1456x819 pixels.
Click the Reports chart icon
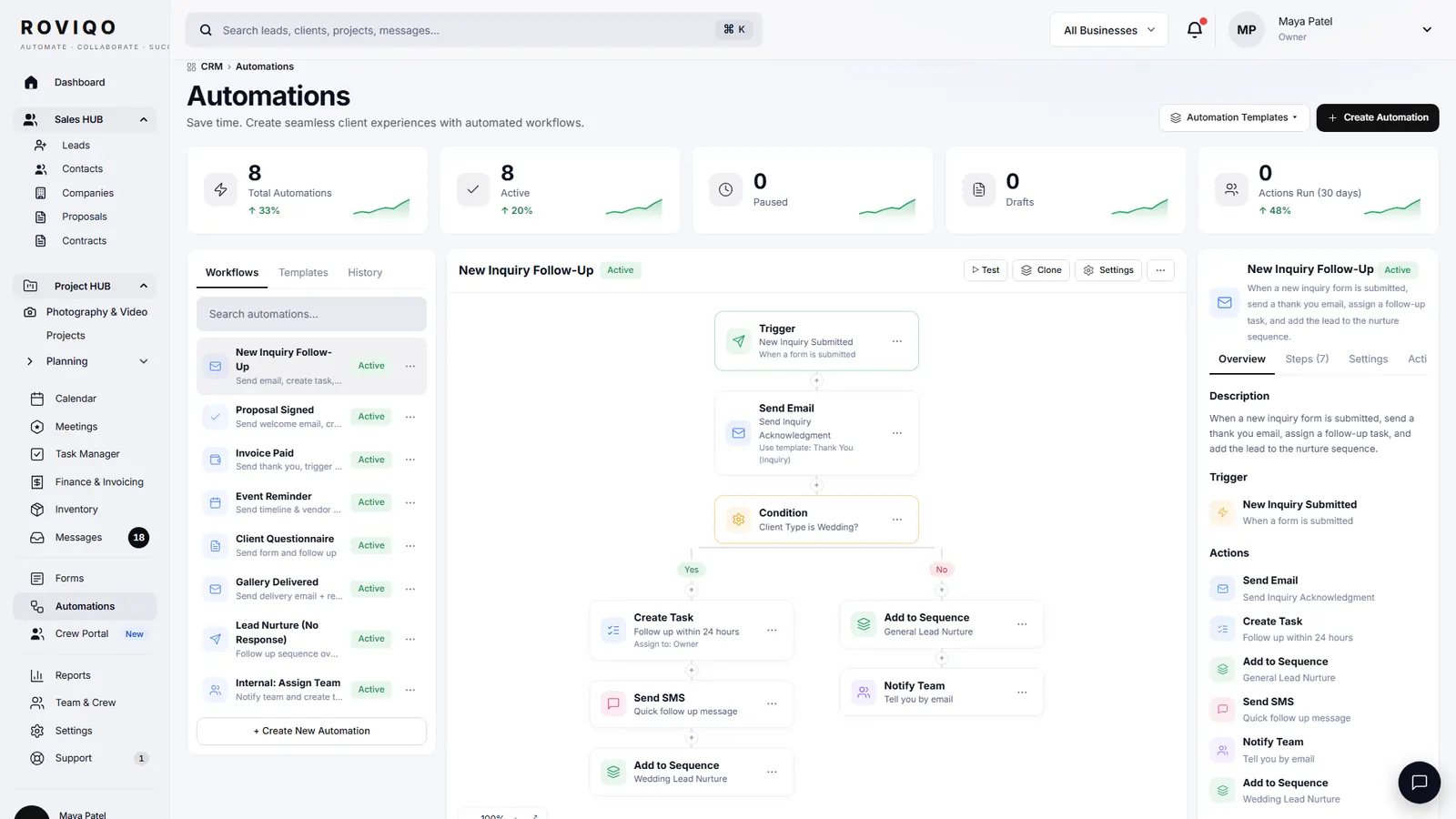point(37,675)
